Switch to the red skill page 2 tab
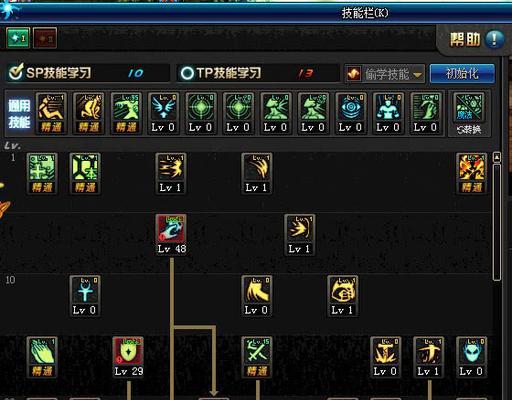This screenshot has height=400, width=512. 45,38
